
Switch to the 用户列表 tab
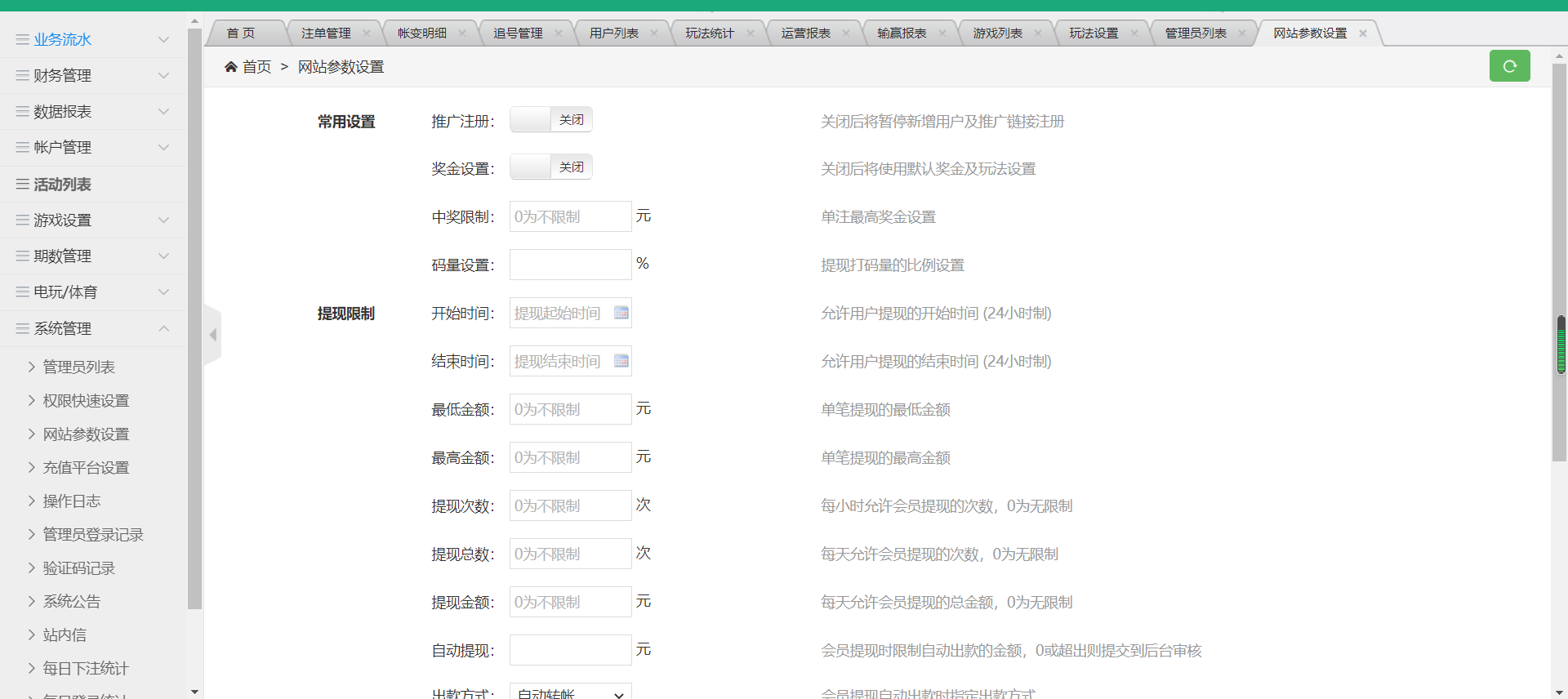point(614,33)
